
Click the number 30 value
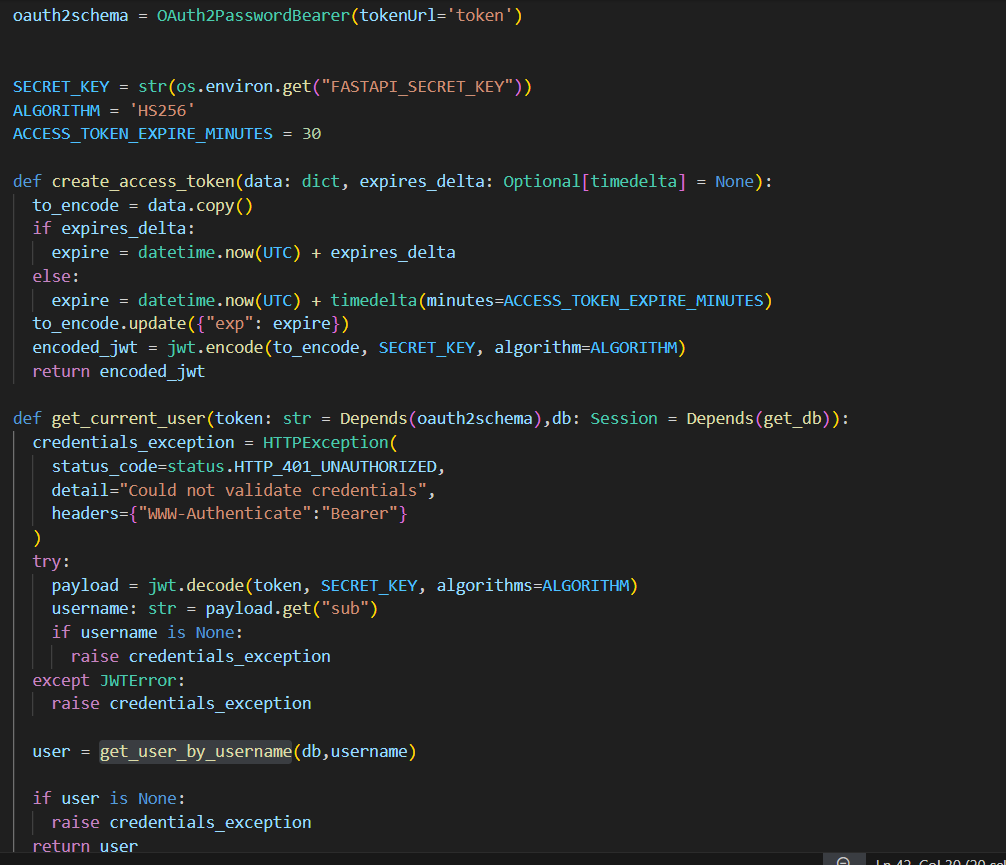pyautogui.click(x=311, y=133)
